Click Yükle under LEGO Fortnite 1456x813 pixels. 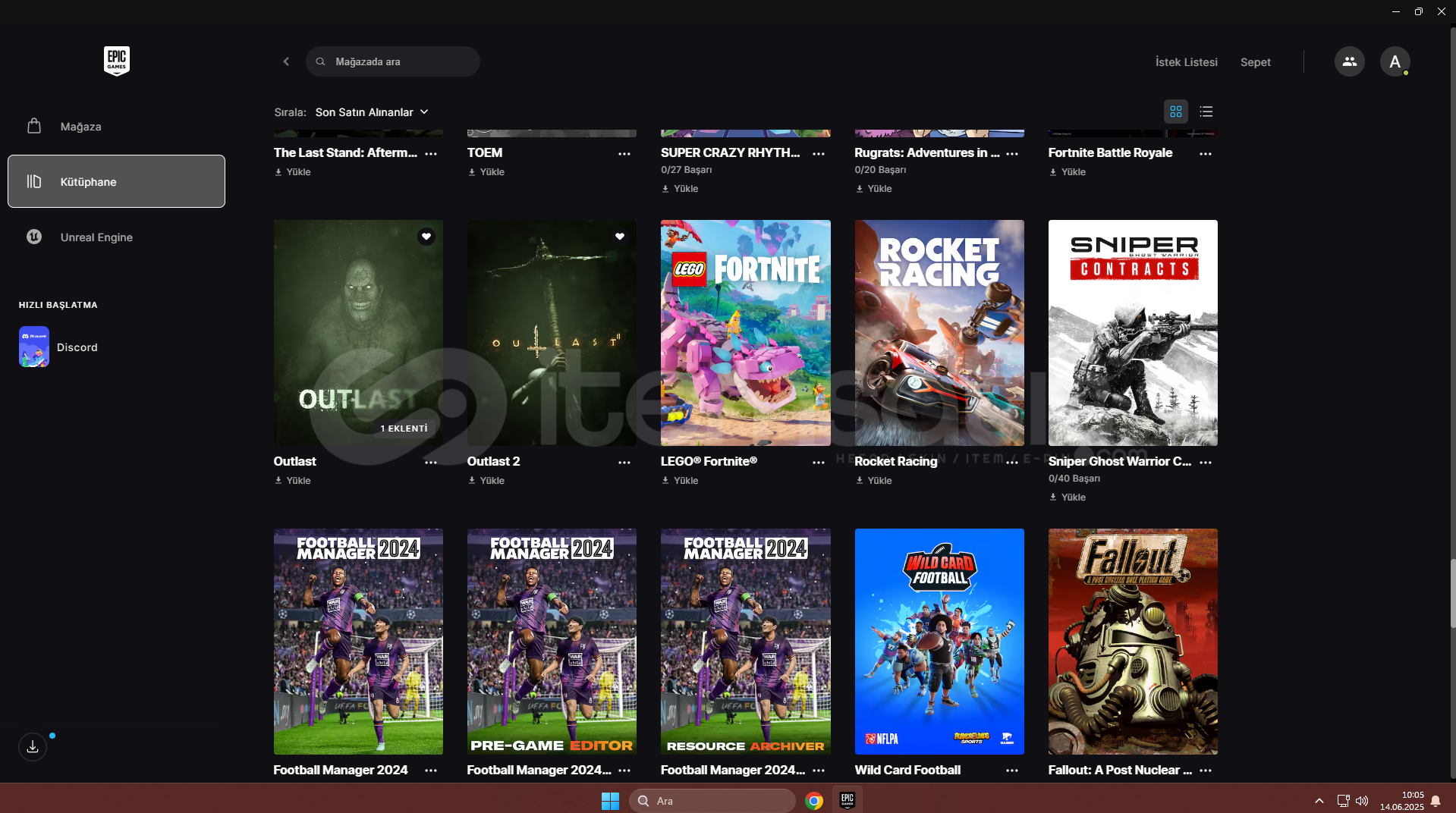click(680, 481)
